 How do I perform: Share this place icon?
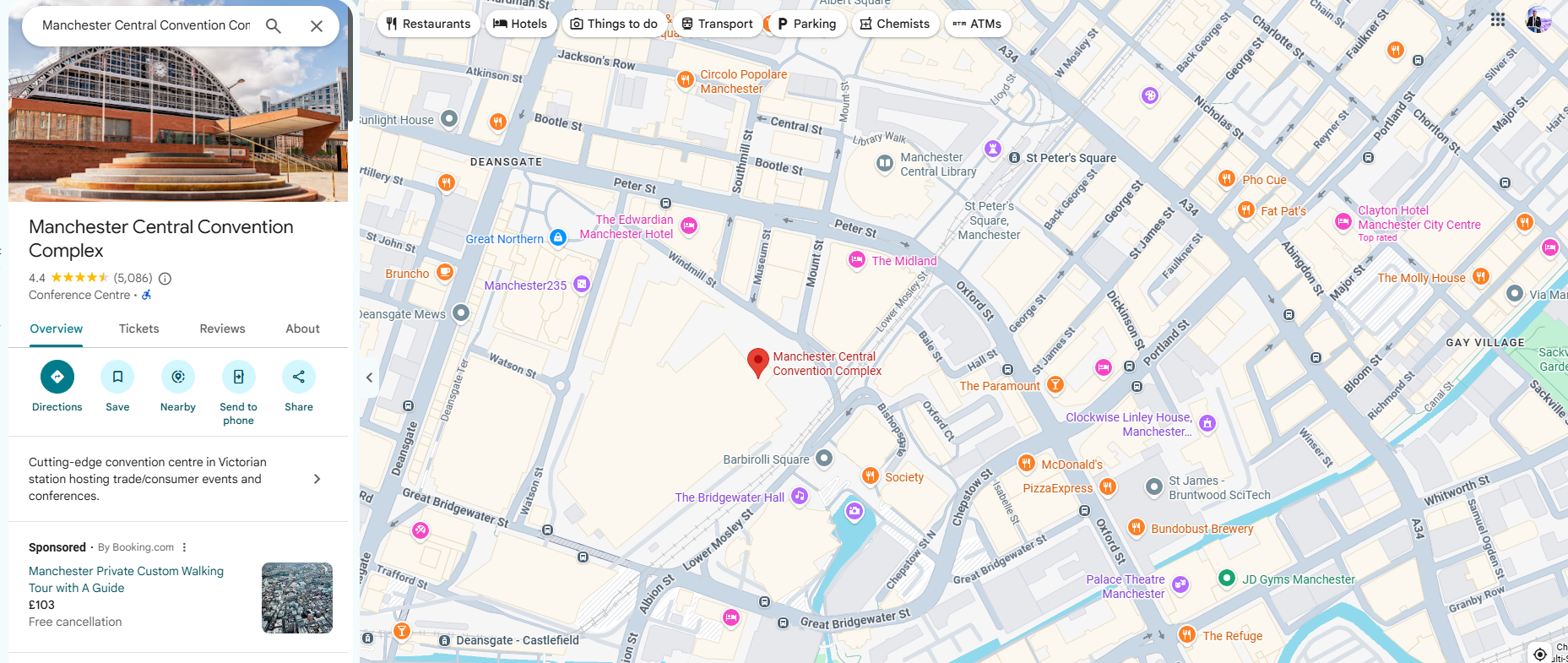point(299,377)
